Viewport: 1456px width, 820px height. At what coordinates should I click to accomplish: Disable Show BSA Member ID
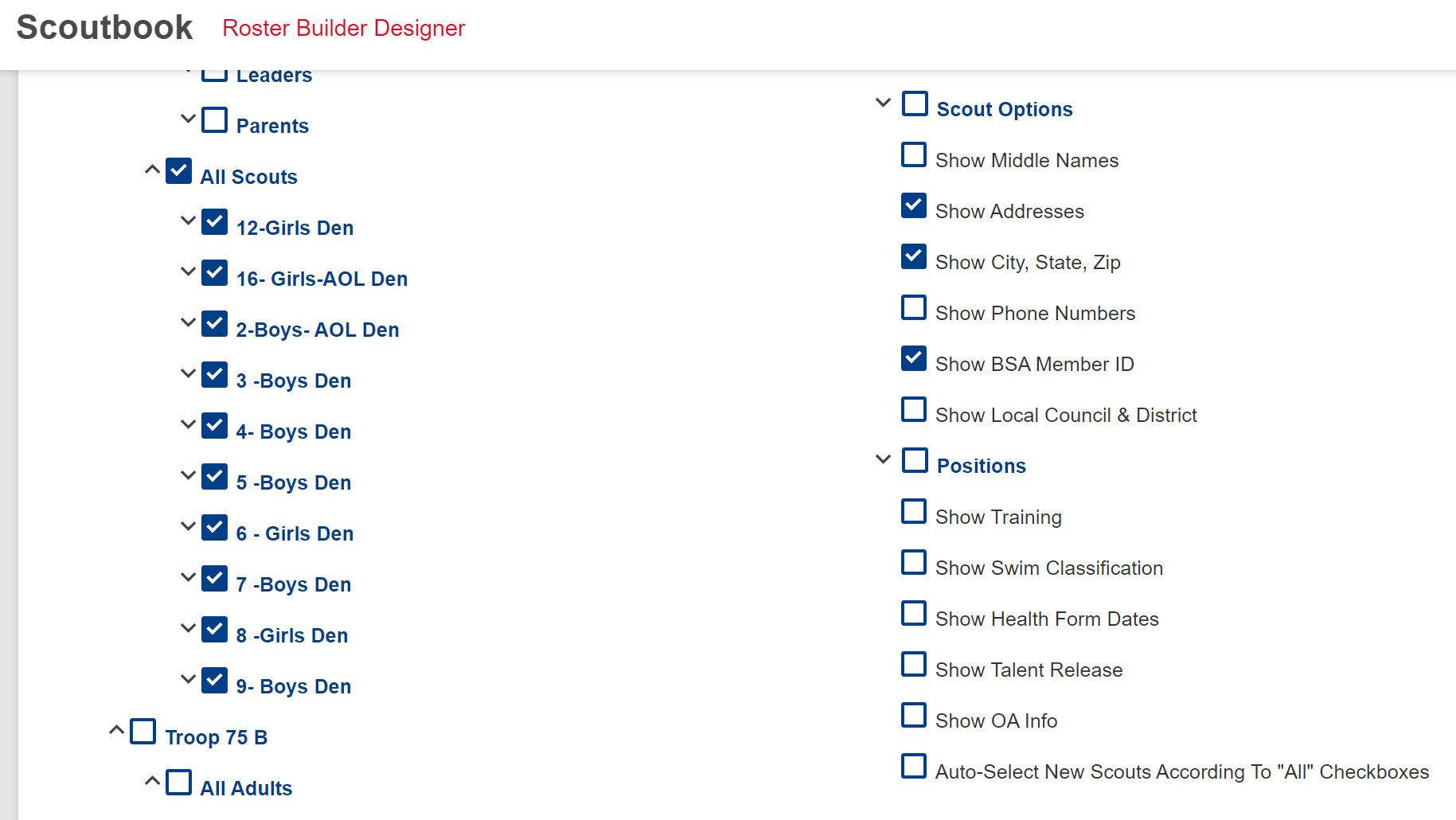point(914,358)
